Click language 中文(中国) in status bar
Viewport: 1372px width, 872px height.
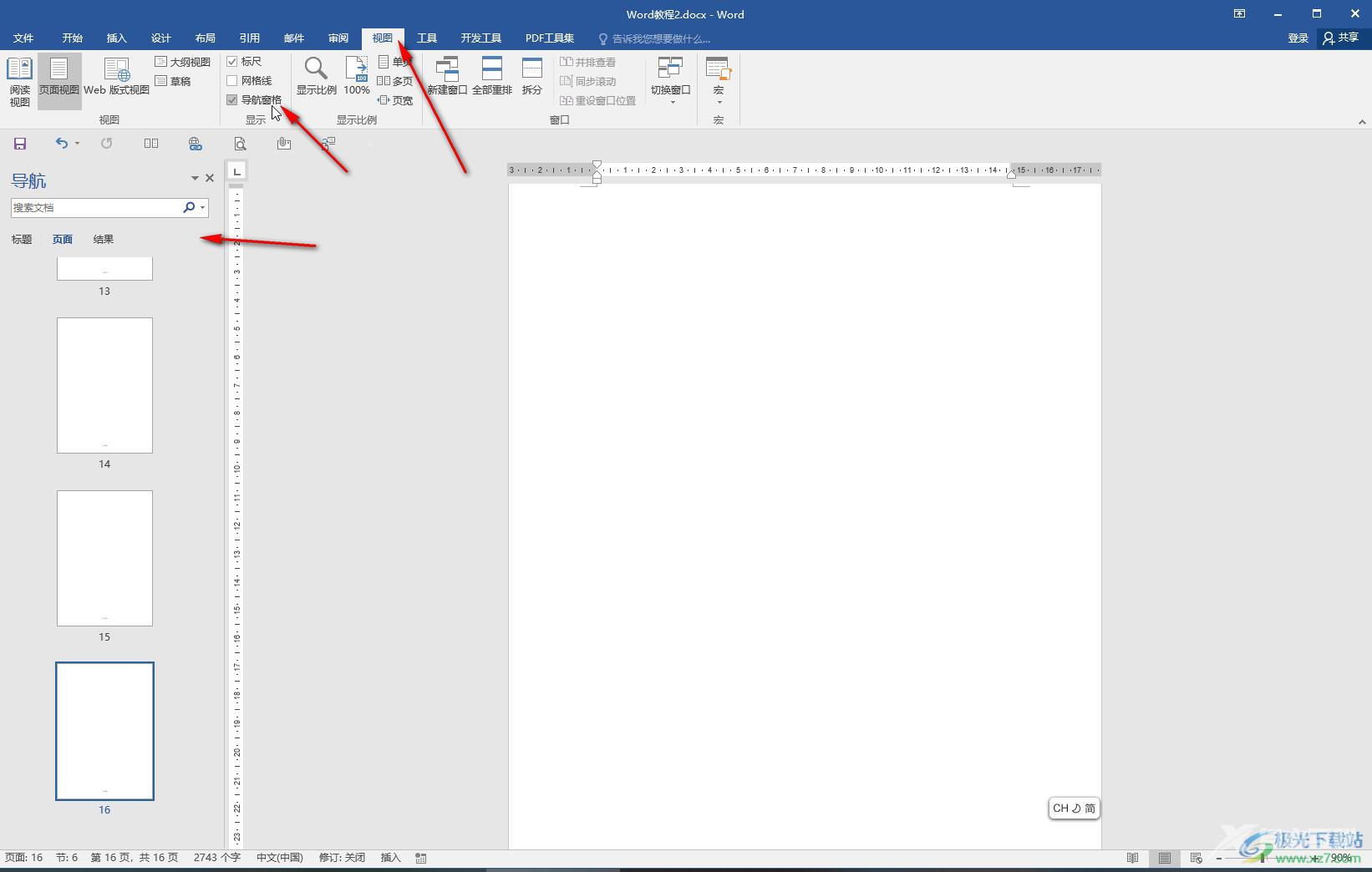click(x=280, y=858)
